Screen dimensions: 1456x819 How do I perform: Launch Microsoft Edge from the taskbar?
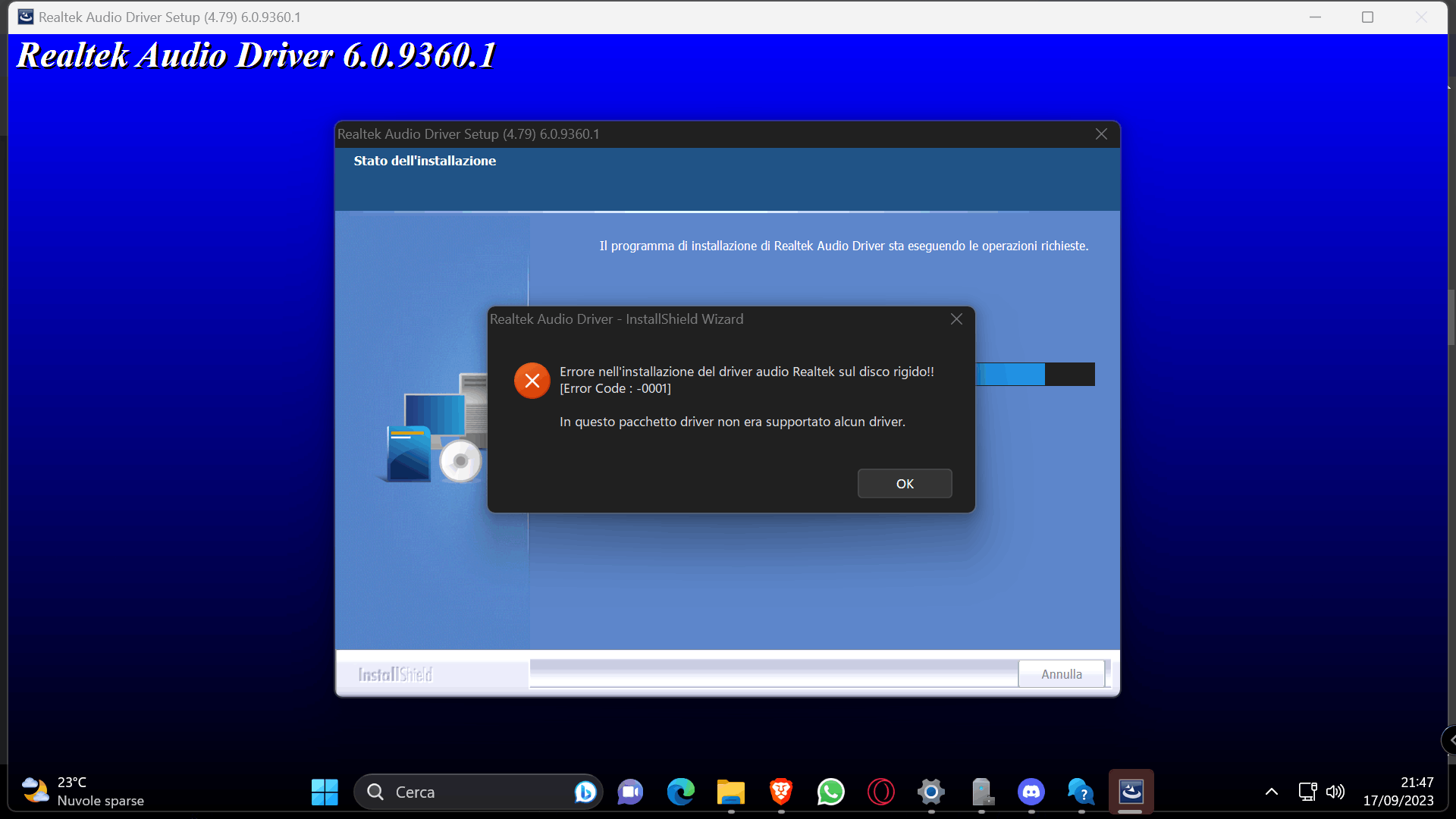pos(680,792)
